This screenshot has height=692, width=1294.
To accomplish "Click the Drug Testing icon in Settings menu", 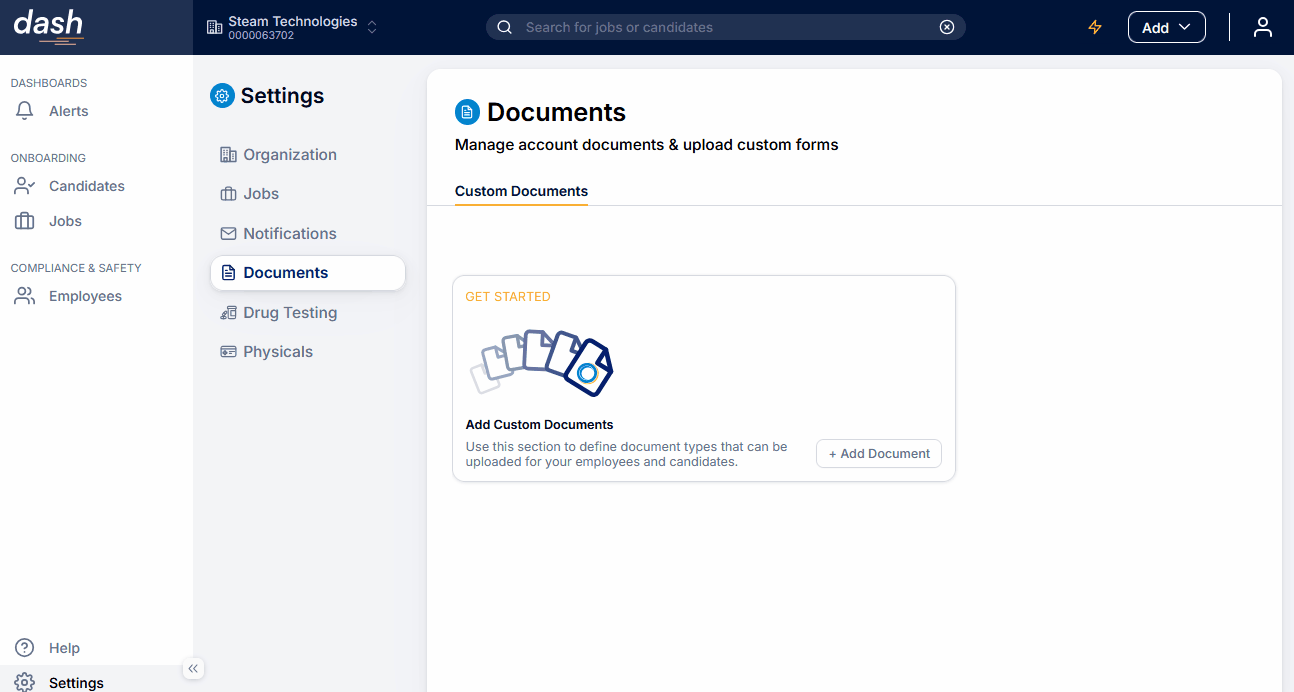I will (x=228, y=312).
